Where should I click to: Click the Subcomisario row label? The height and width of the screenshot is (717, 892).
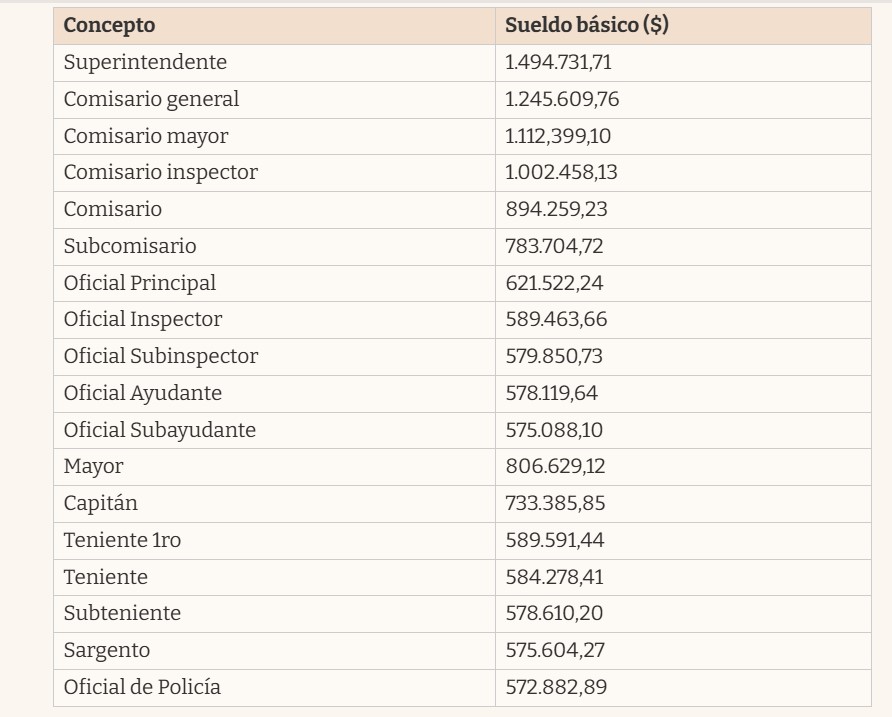(130, 246)
